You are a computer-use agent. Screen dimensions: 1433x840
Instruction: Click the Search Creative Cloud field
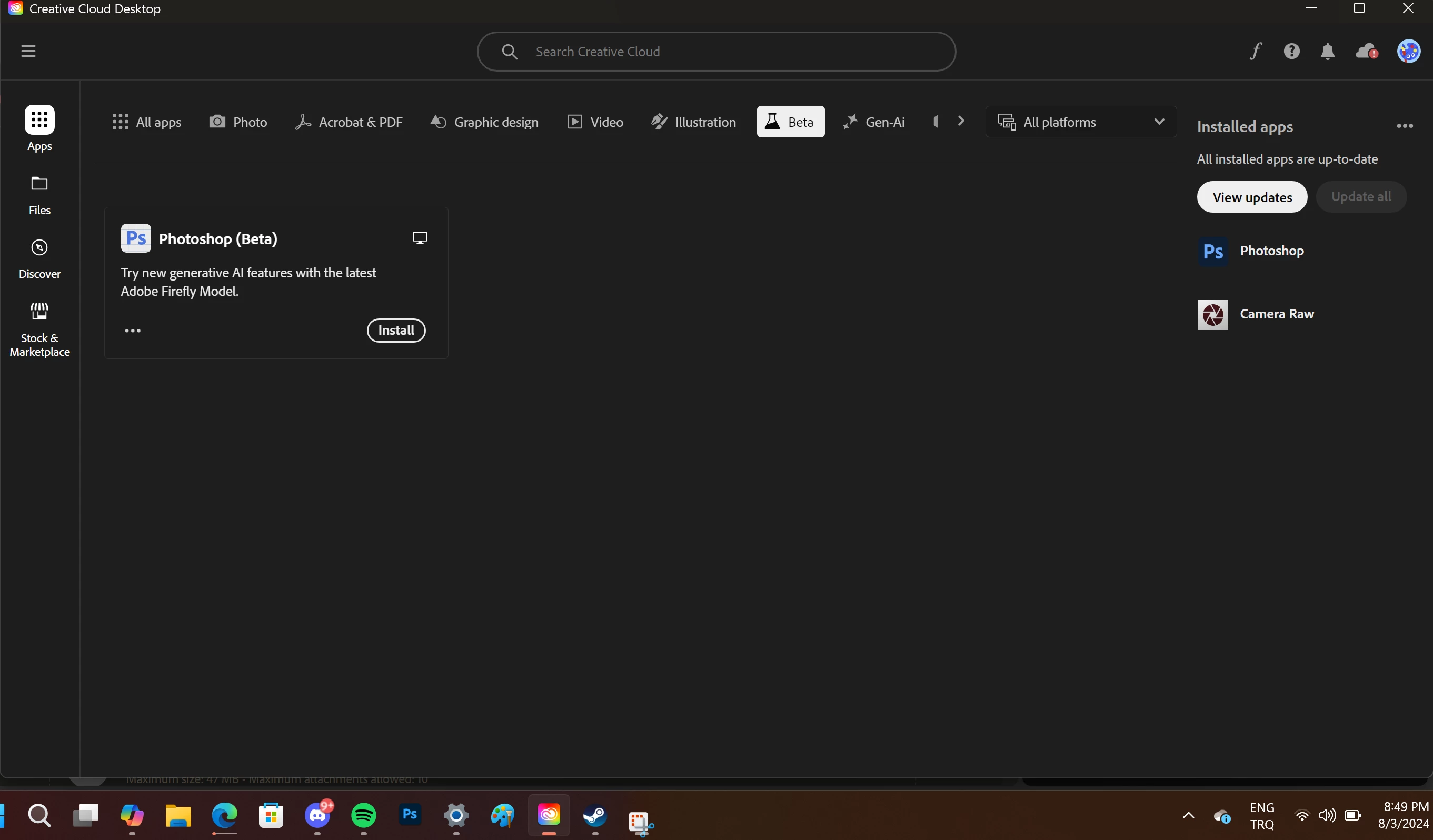pyautogui.click(x=716, y=52)
